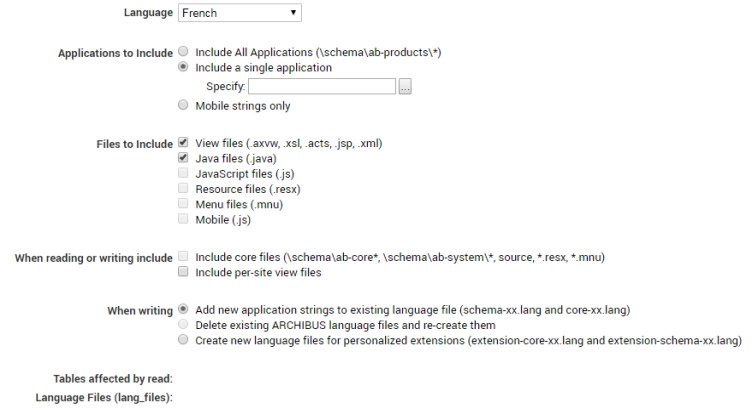Click the Language dropdown arrow
This screenshot has height=414, width=752.
[292, 14]
